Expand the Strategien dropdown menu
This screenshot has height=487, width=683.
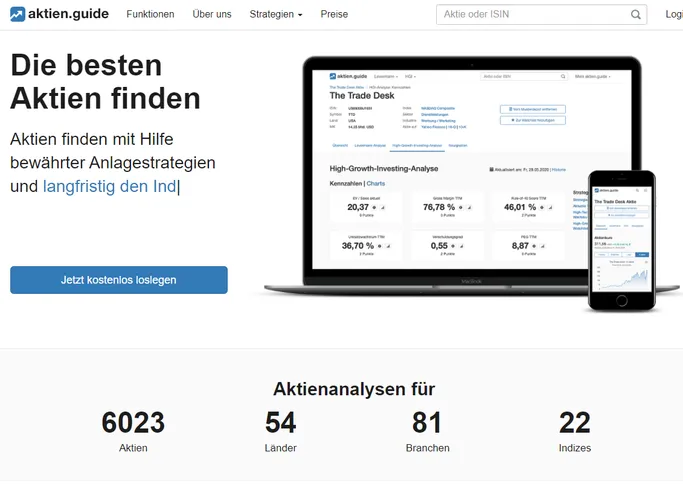coord(276,14)
